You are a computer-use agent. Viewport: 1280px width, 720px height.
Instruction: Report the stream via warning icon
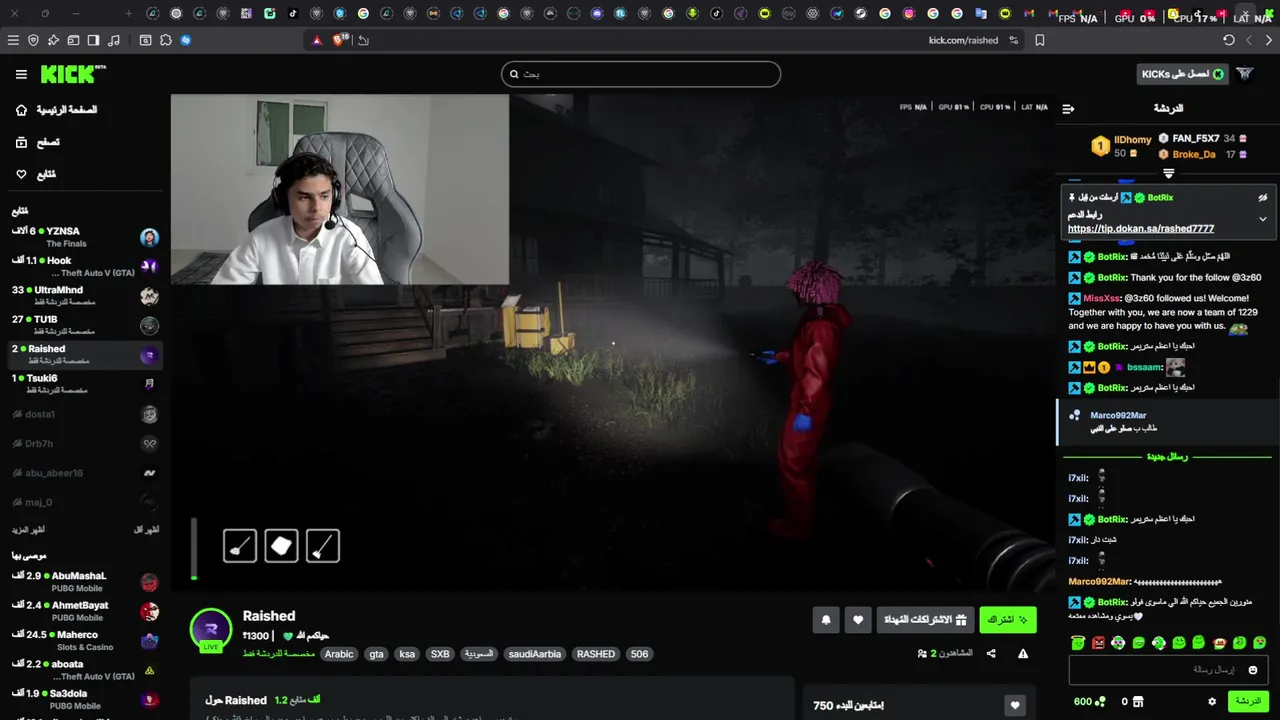(x=1023, y=654)
